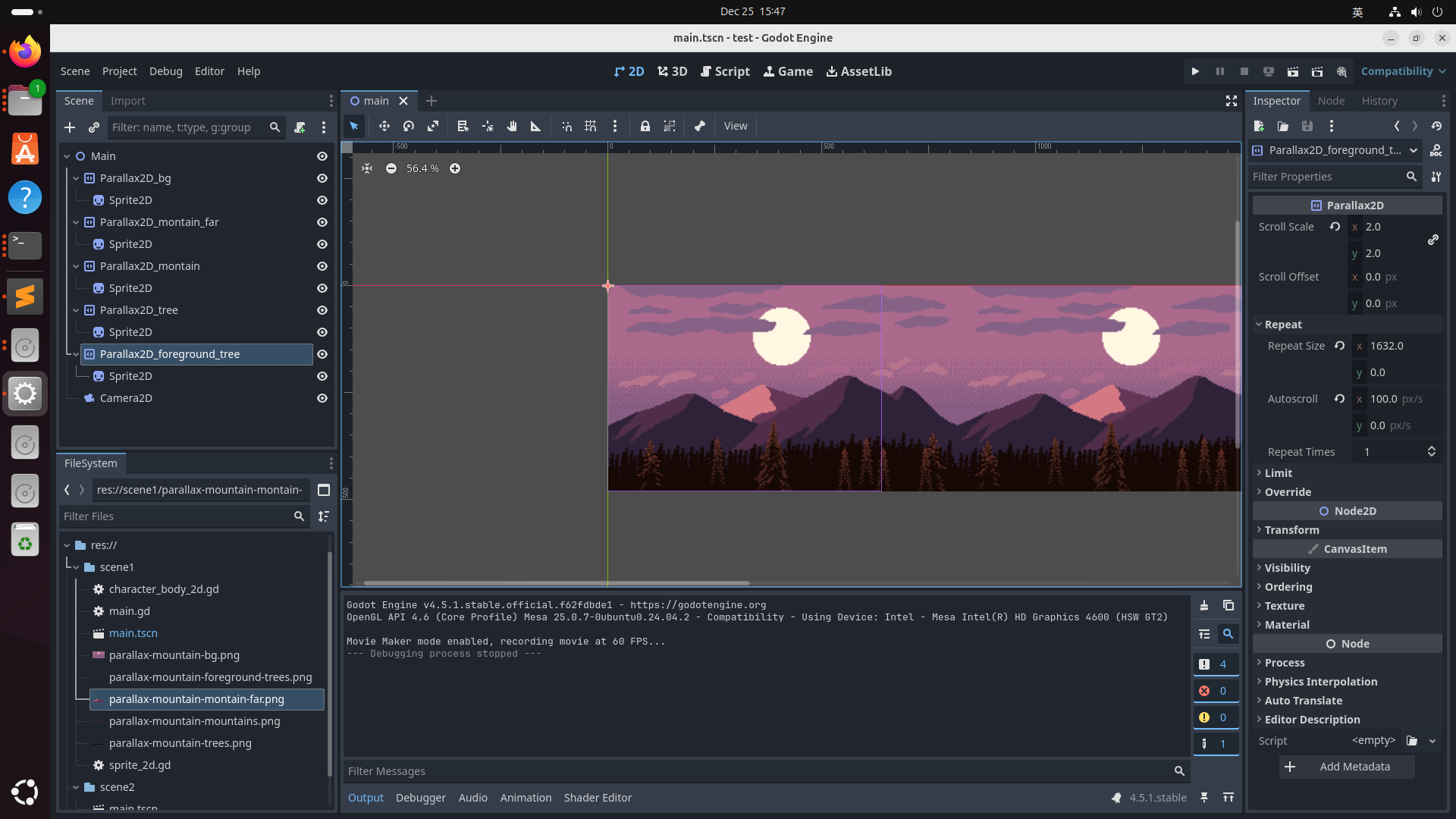Hide the Camera2D node
The image size is (1456, 819).
tap(322, 398)
